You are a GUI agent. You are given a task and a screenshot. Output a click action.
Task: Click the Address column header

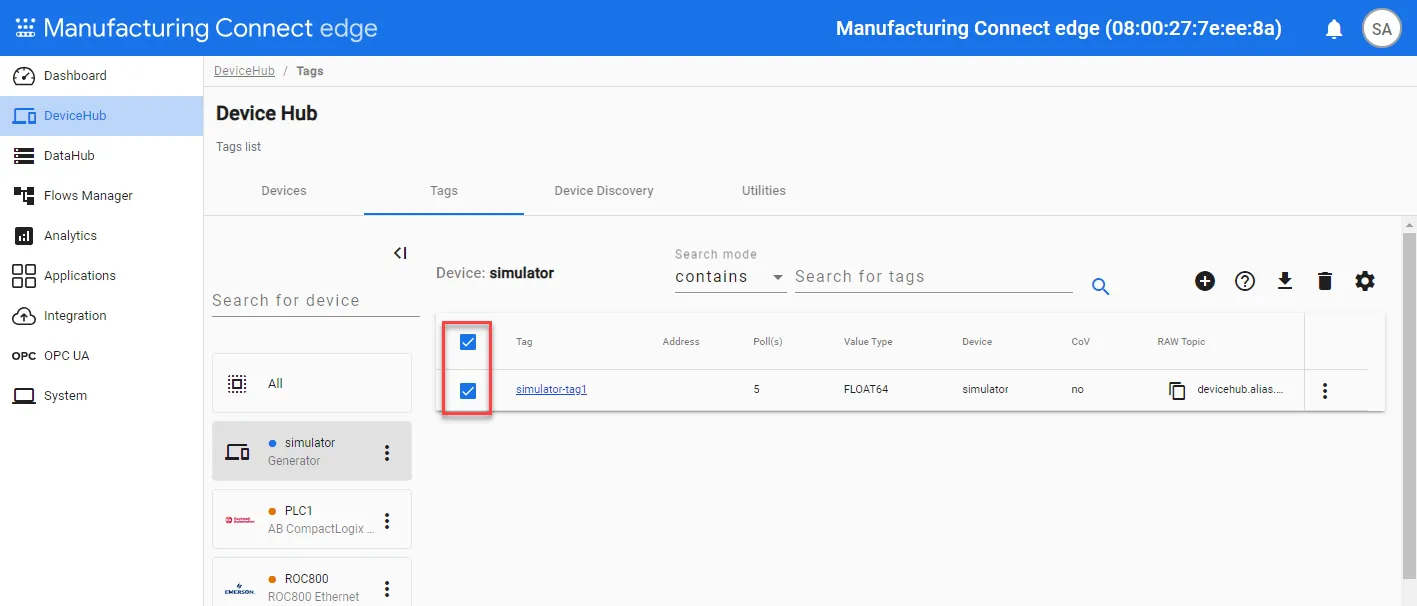click(x=681, y=342)
